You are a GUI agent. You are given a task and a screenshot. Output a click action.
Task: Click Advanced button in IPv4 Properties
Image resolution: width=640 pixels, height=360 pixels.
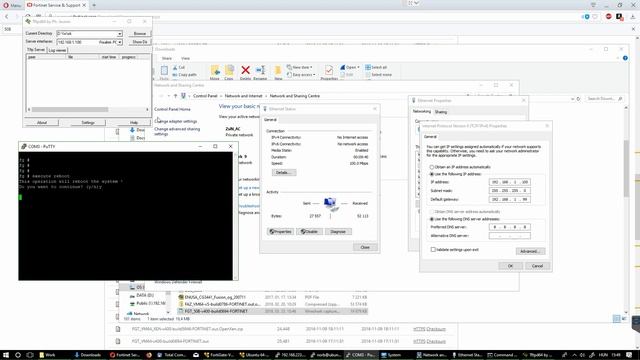point(530,251)
